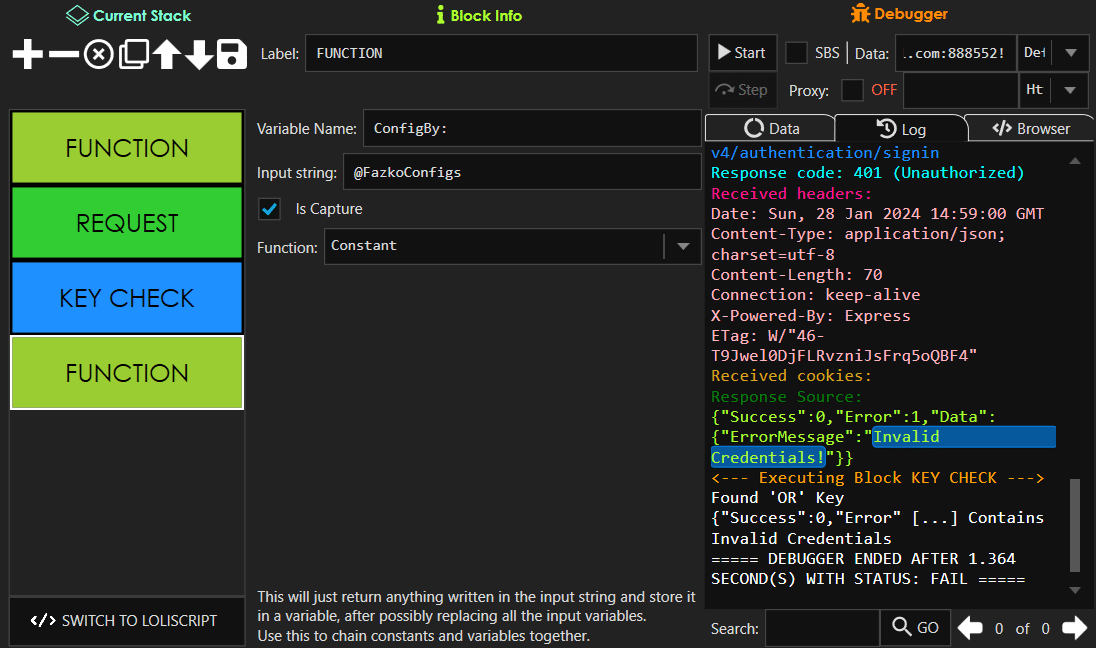1096x648 pixels.
Task: Click the add new block plus icon
Action: point(27,54)
